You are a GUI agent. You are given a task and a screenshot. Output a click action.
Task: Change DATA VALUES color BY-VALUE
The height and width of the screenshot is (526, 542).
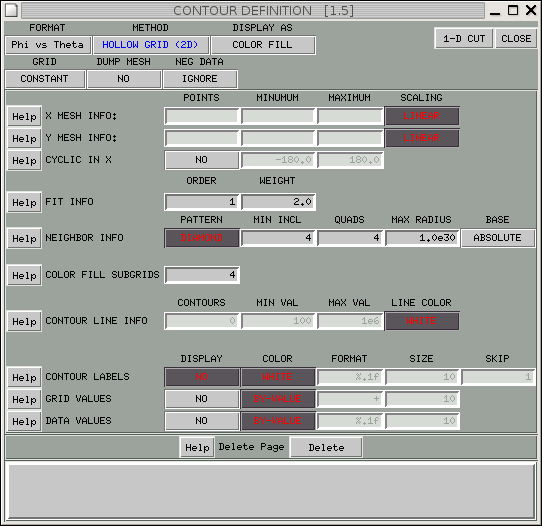[278, 421]
